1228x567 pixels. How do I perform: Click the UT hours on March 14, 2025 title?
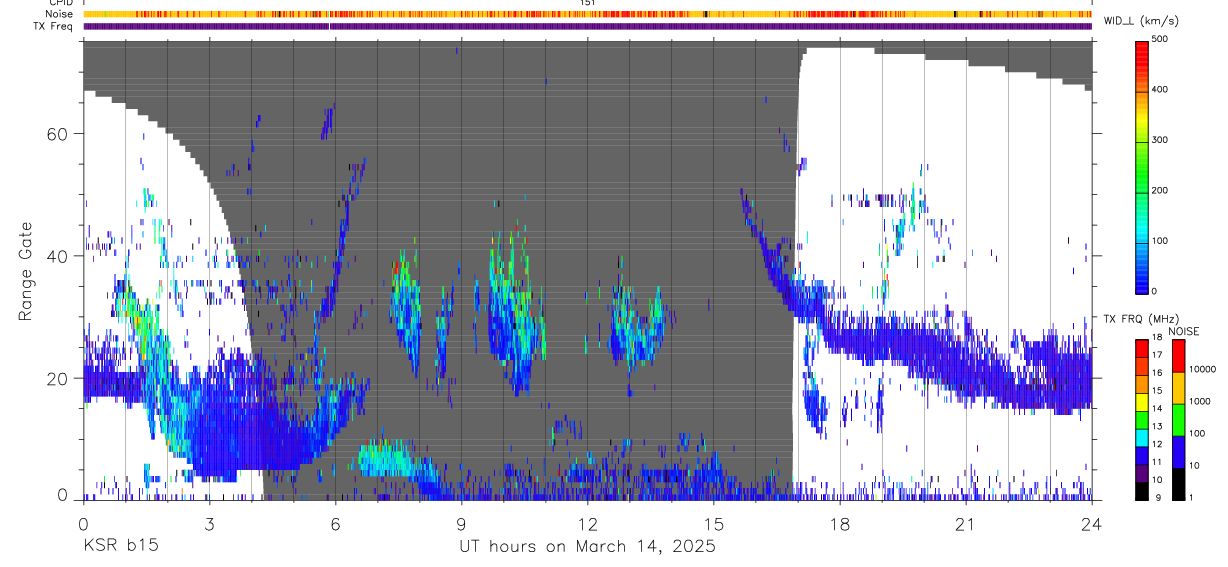[587, 547]
